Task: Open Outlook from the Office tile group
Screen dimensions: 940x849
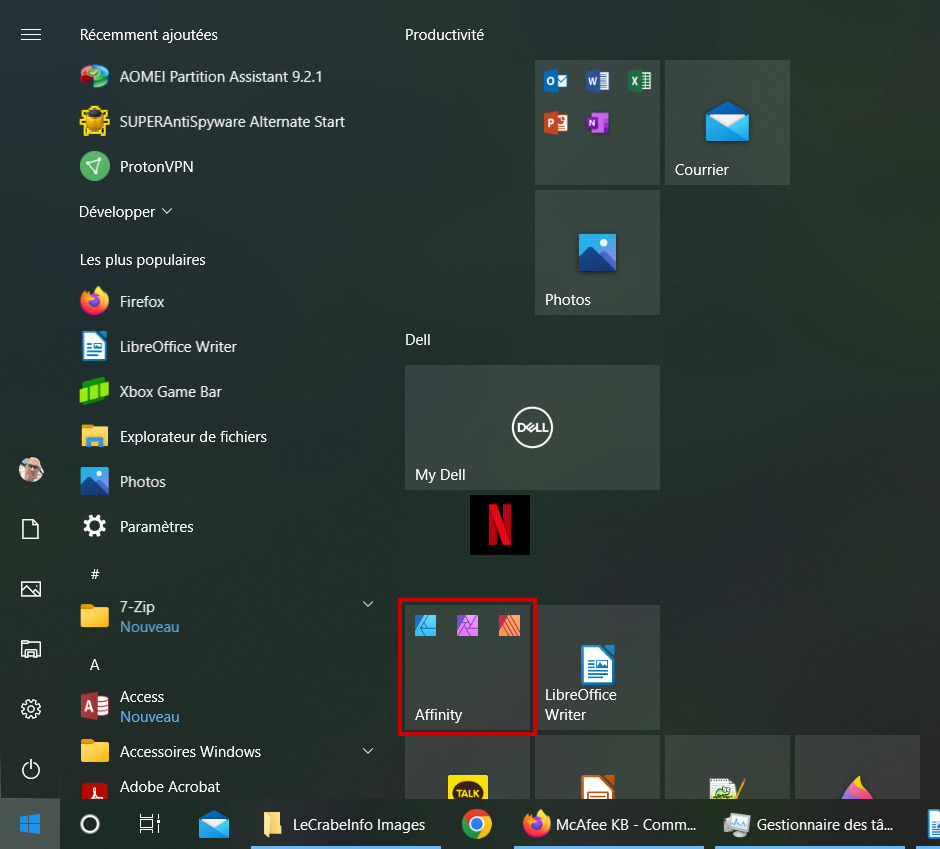Action: (x=556, y=80)
